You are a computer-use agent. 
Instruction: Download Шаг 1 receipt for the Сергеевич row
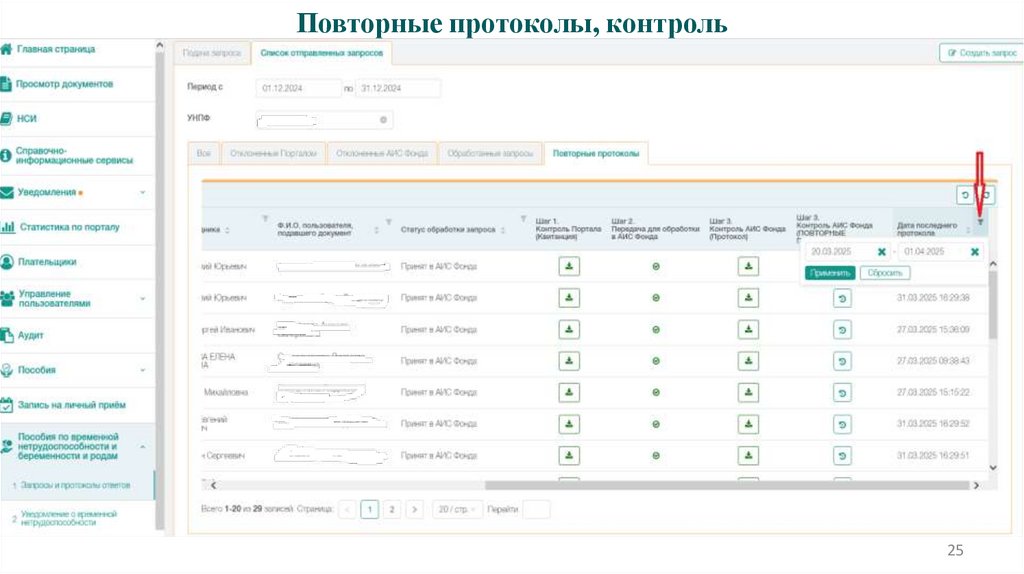[569, 455]
